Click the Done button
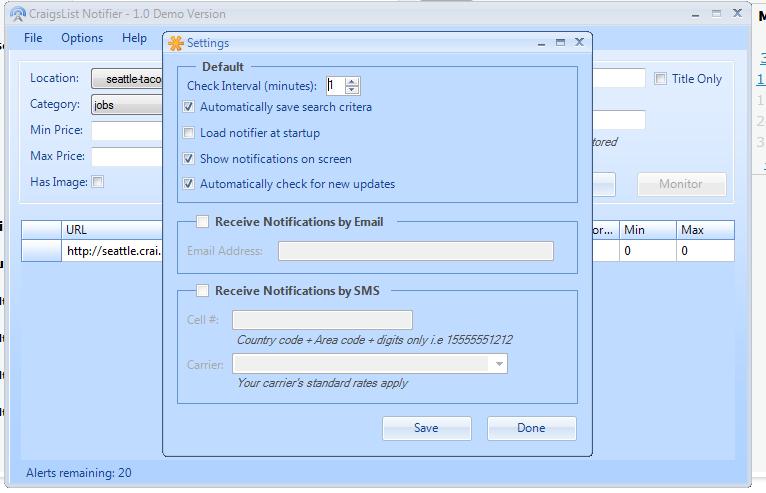Screen dimensions: 766x493 532,428
